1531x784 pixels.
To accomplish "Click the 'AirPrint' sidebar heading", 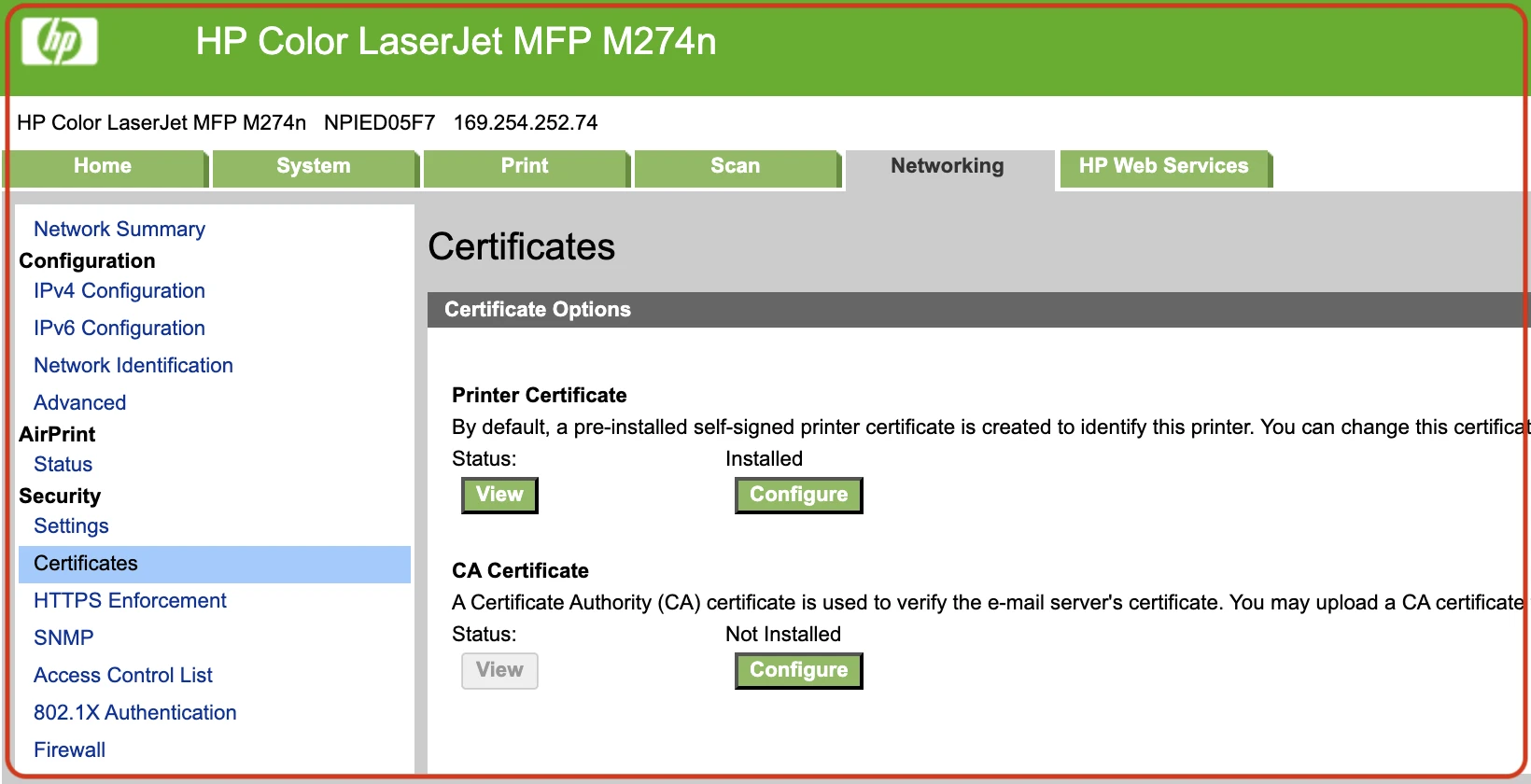I will click(57, 435).
